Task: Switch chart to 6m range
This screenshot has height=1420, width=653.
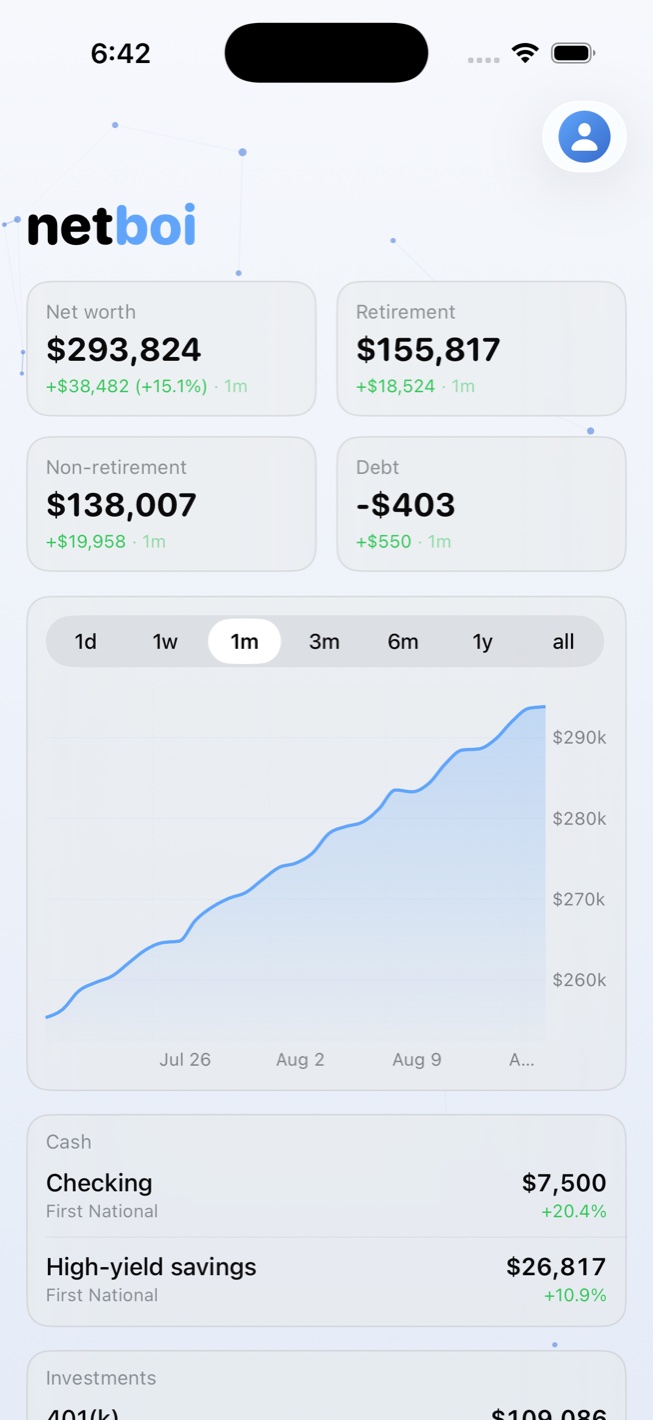Action: point(403,642)
